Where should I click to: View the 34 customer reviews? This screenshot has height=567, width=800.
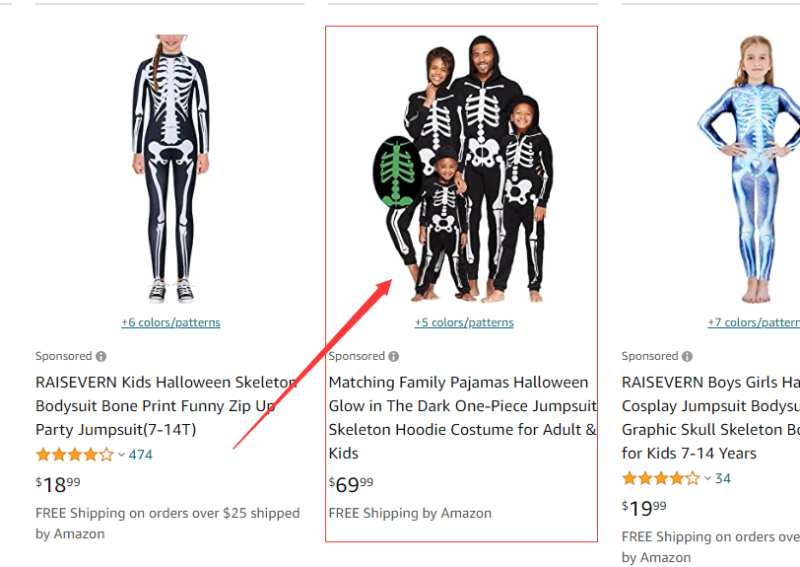[723, 479]
